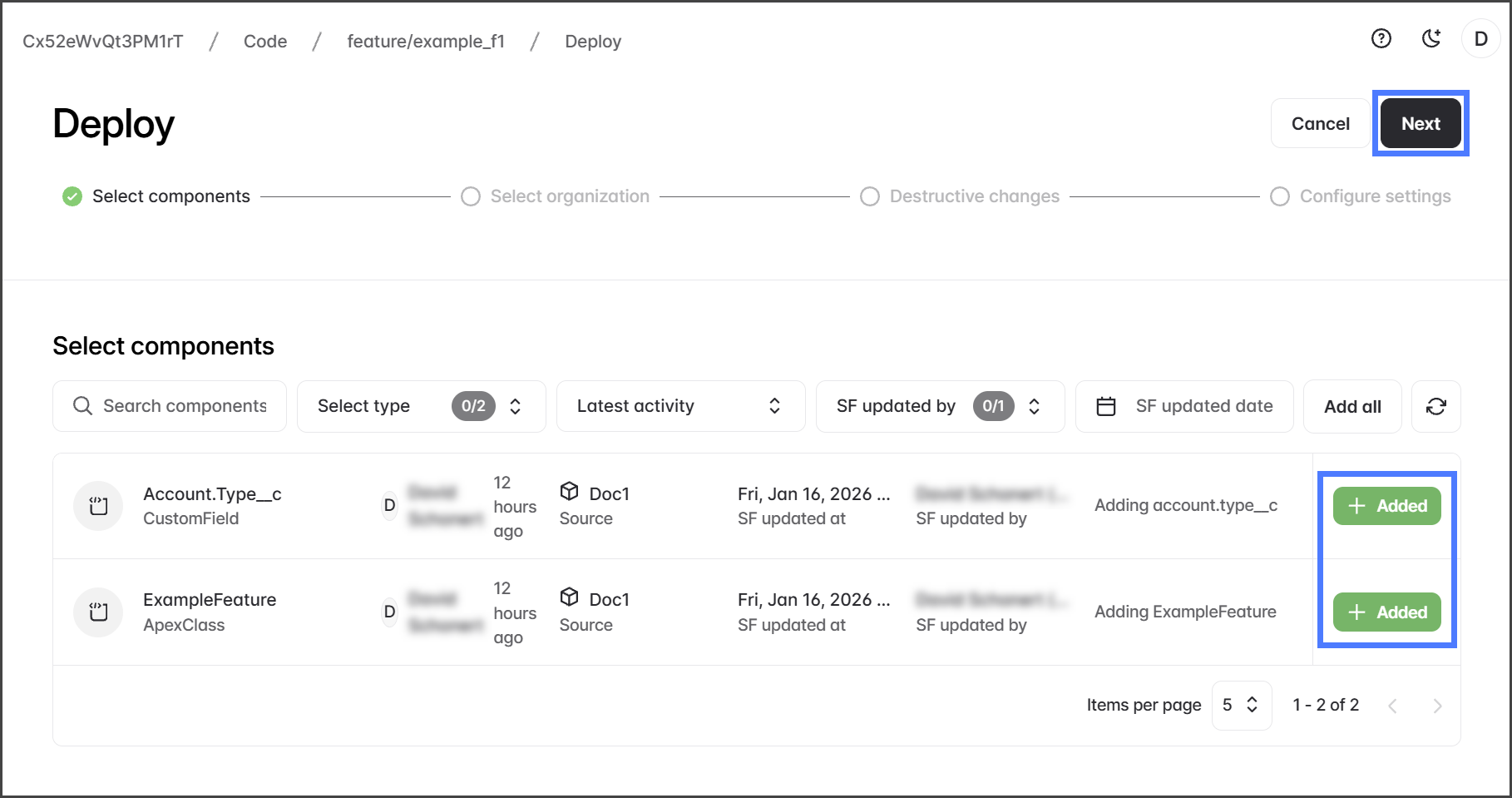Click the refresh components icon
1512x798 pixels.
(1435, 406)
